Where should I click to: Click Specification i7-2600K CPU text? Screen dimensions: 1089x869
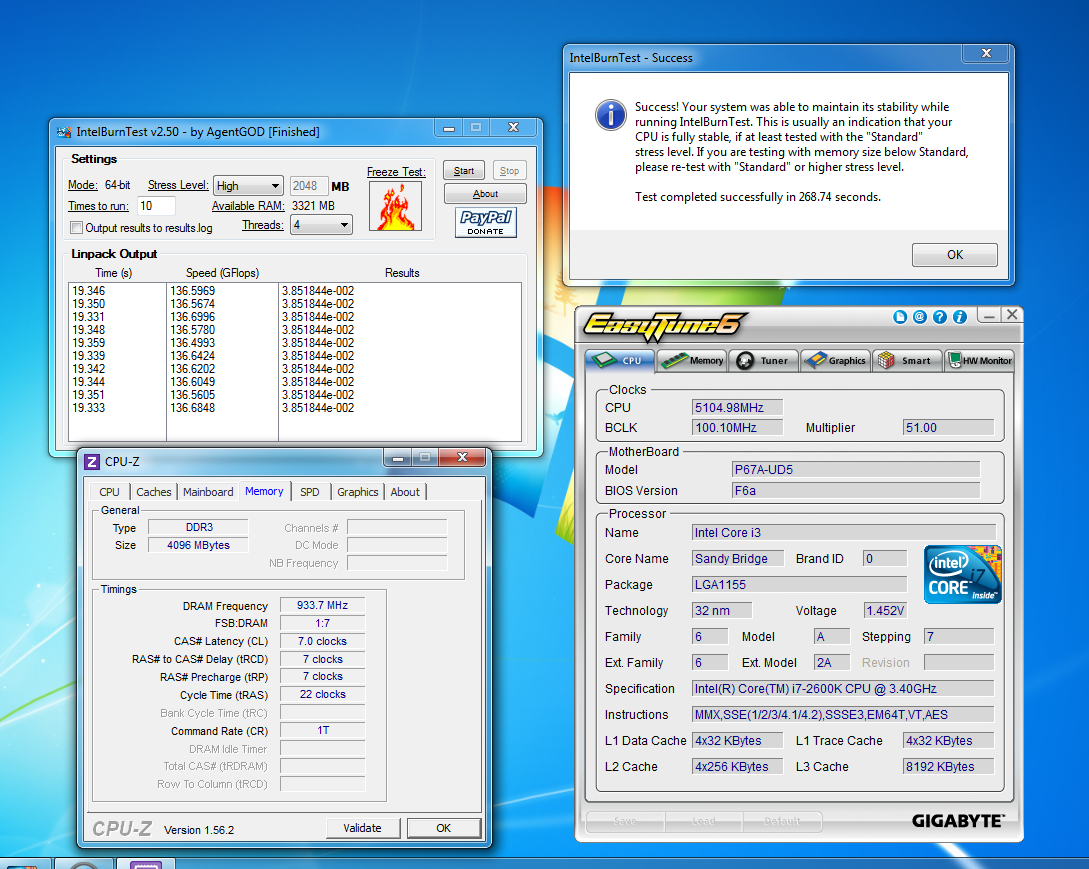(x=844, y=688)
